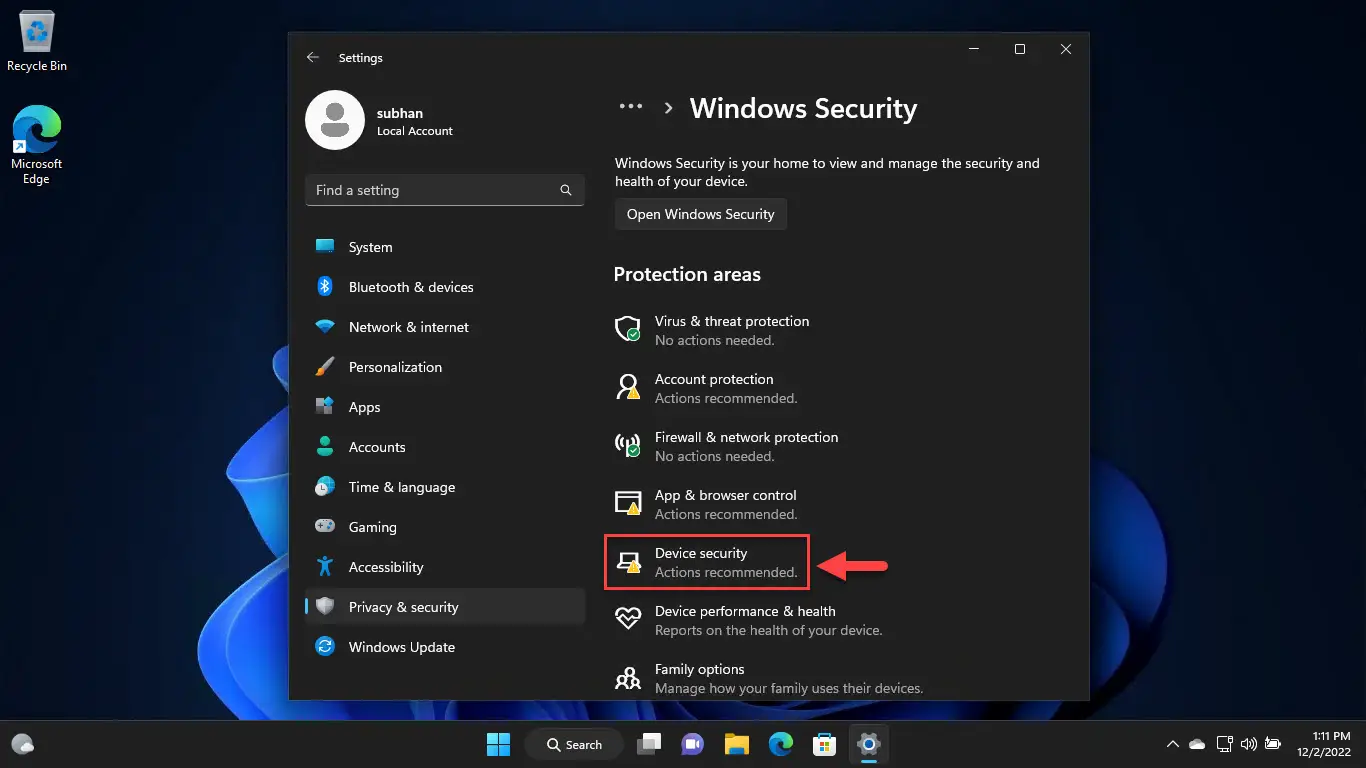
Task: Open the clock and date in system tray
Action: pyautogui.click(x=1324, y=744)
